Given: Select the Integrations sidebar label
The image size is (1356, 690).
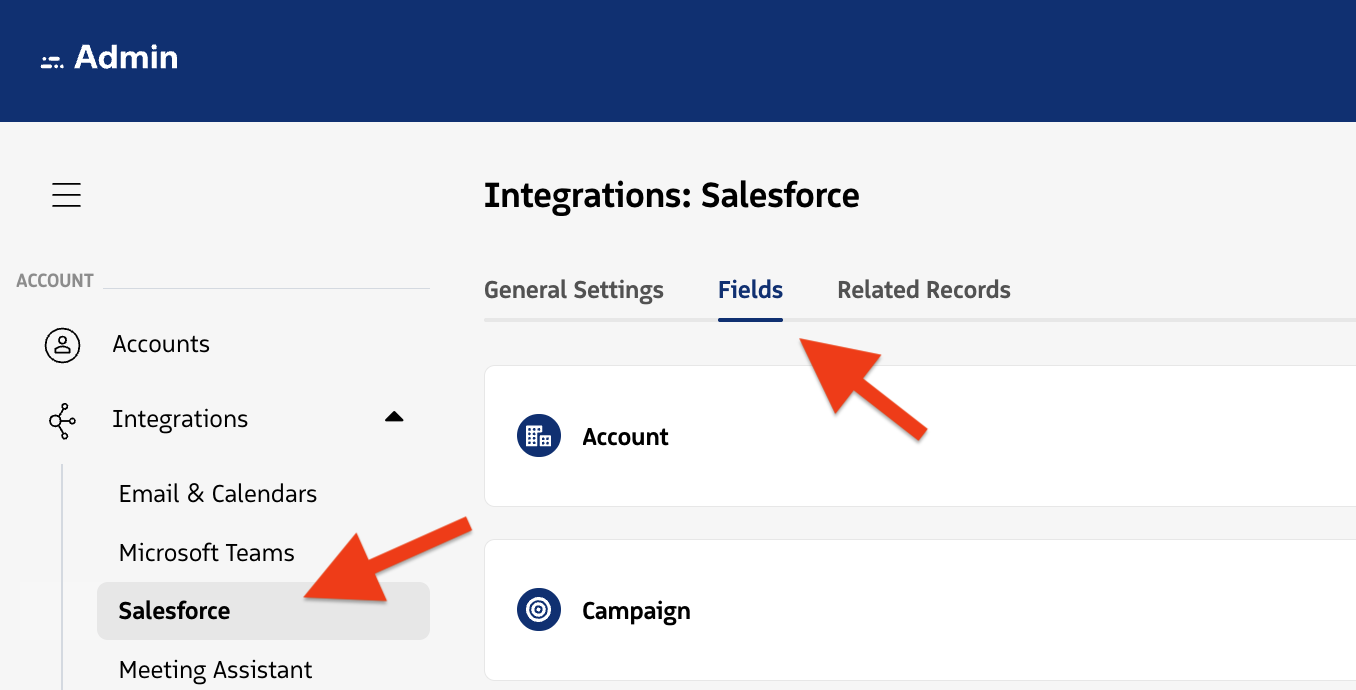Looking at the screenshot, I should tap(180, 419).
